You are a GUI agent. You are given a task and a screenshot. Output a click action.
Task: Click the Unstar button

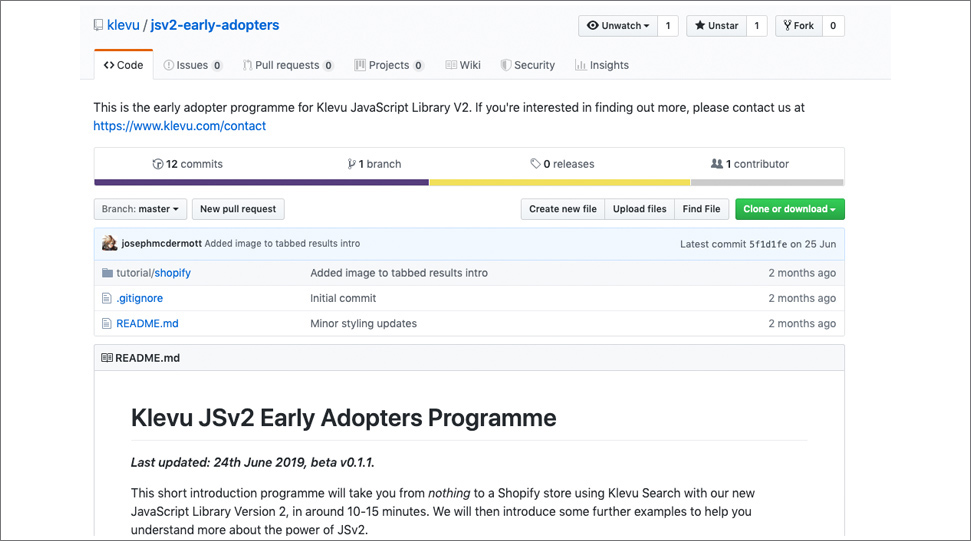tap(716, 25)
